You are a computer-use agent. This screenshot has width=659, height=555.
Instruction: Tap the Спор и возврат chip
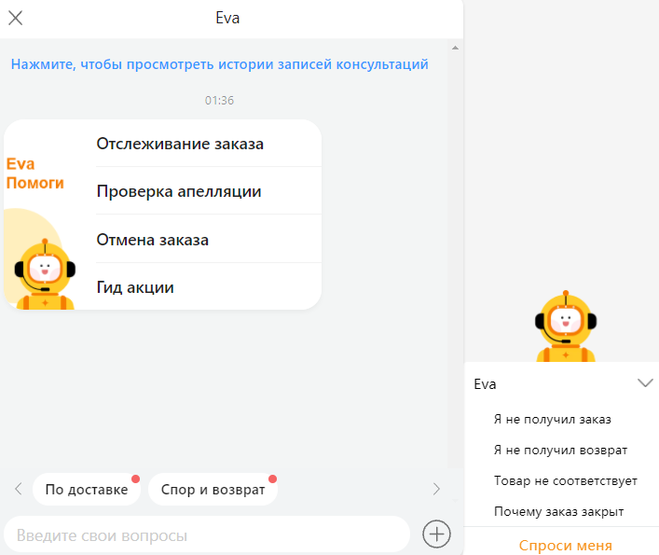coord(213,489)
